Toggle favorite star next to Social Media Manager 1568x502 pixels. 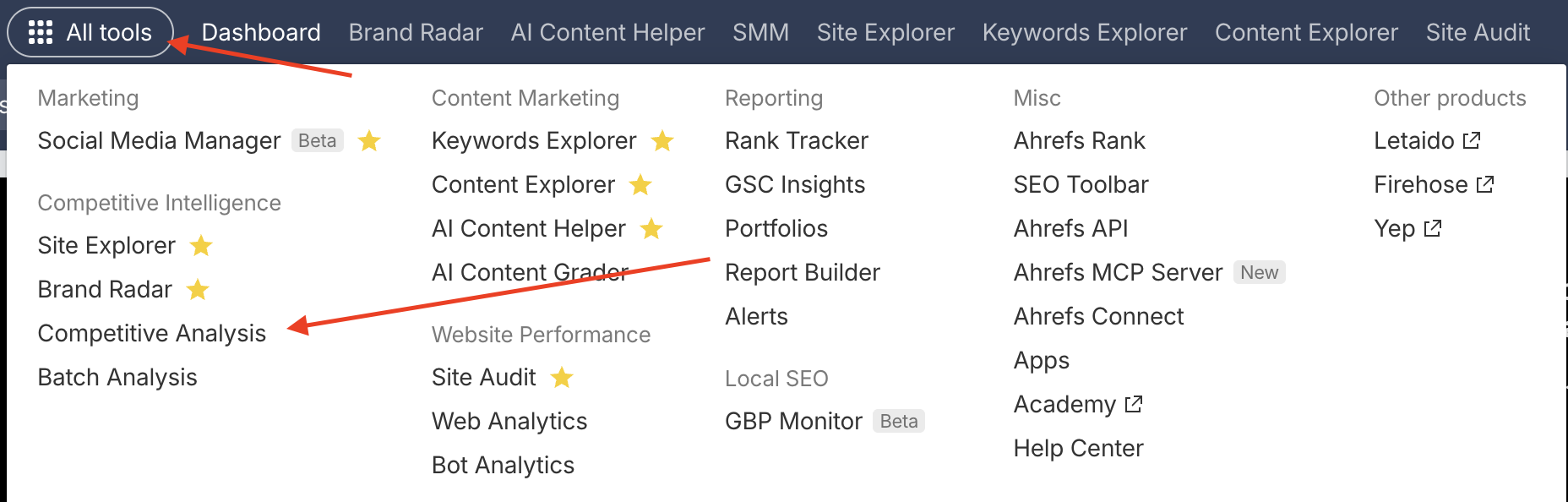369,140
